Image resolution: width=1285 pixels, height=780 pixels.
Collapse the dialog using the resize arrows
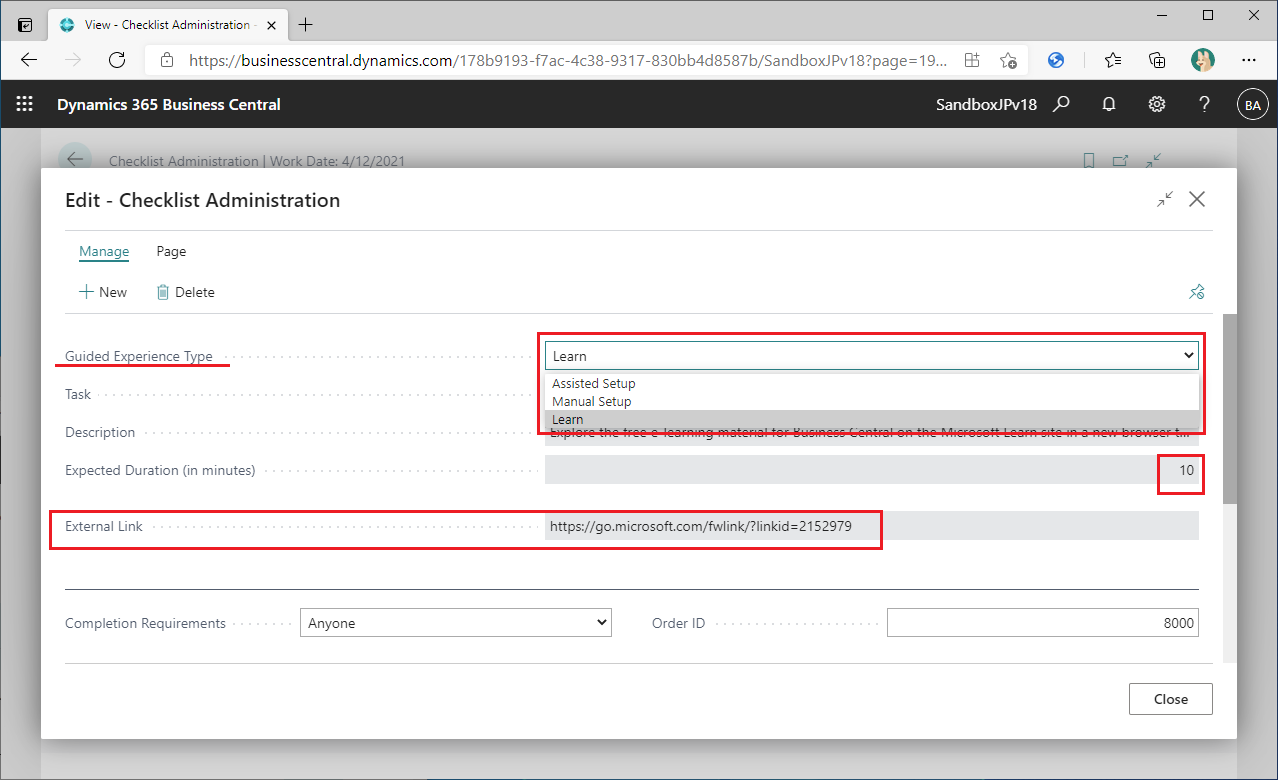(1164, 199)
